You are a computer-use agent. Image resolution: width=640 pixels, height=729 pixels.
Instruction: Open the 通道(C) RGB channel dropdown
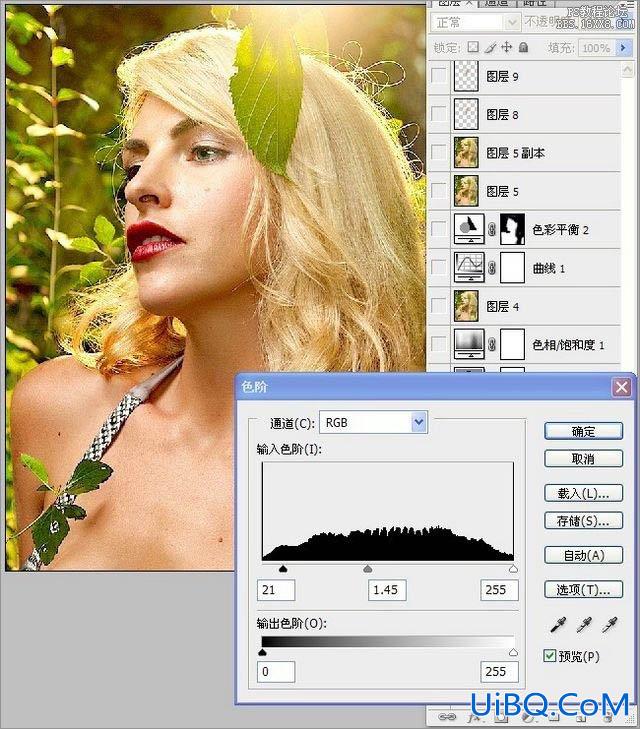pos(419,422)
